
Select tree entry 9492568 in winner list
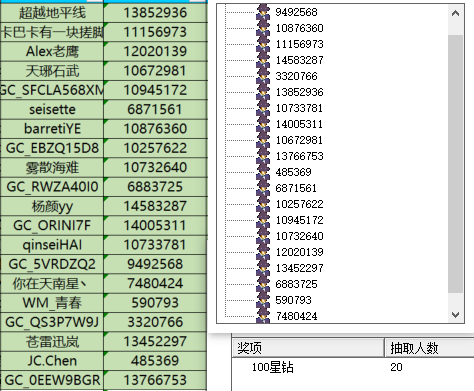(x=296, y=12)
